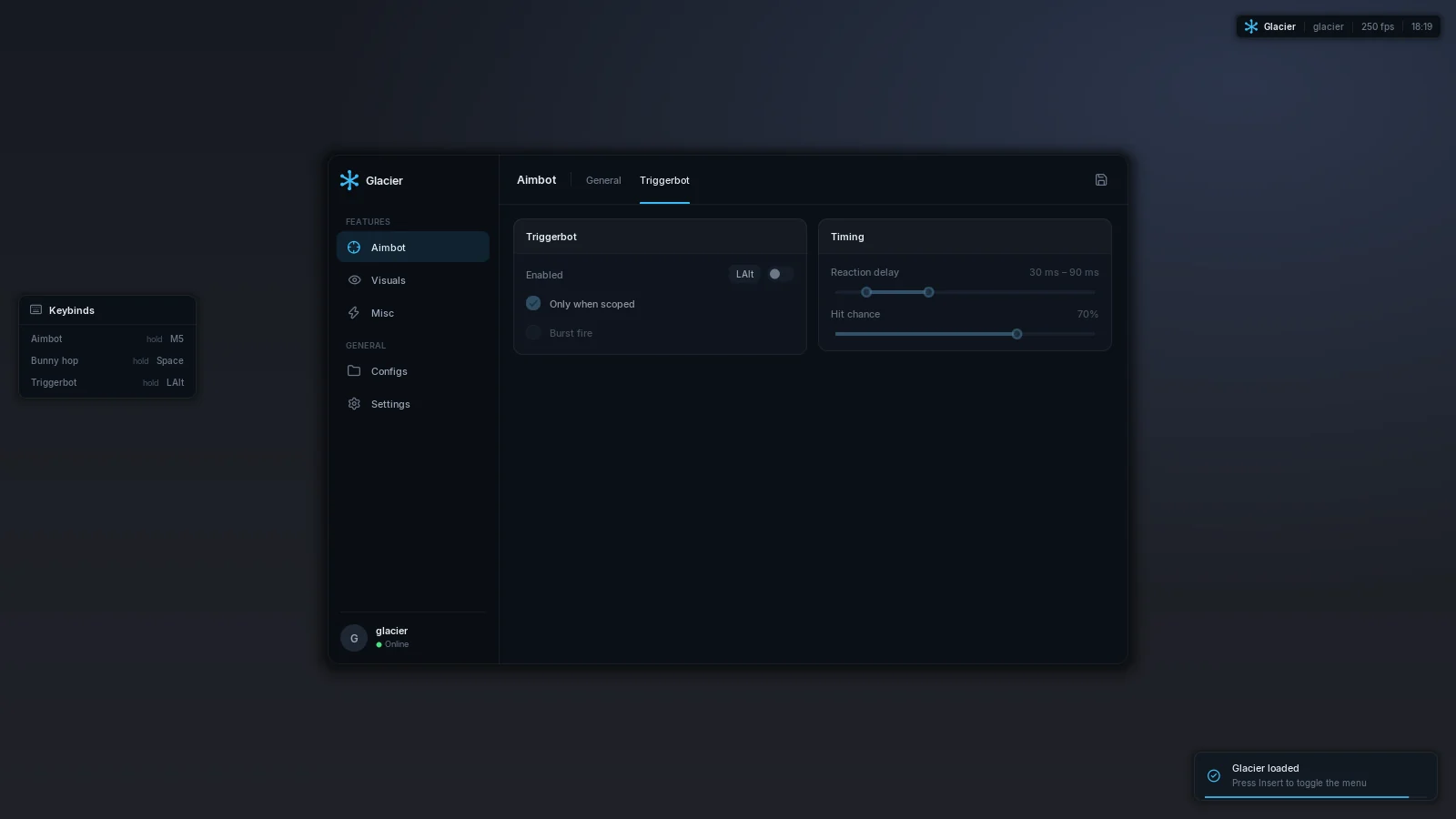Click the checkmark icon in Glacier loaded toast
The width and height of the screenshot is (1456, 819).
pyautogui.click(x=1214, y=776)
